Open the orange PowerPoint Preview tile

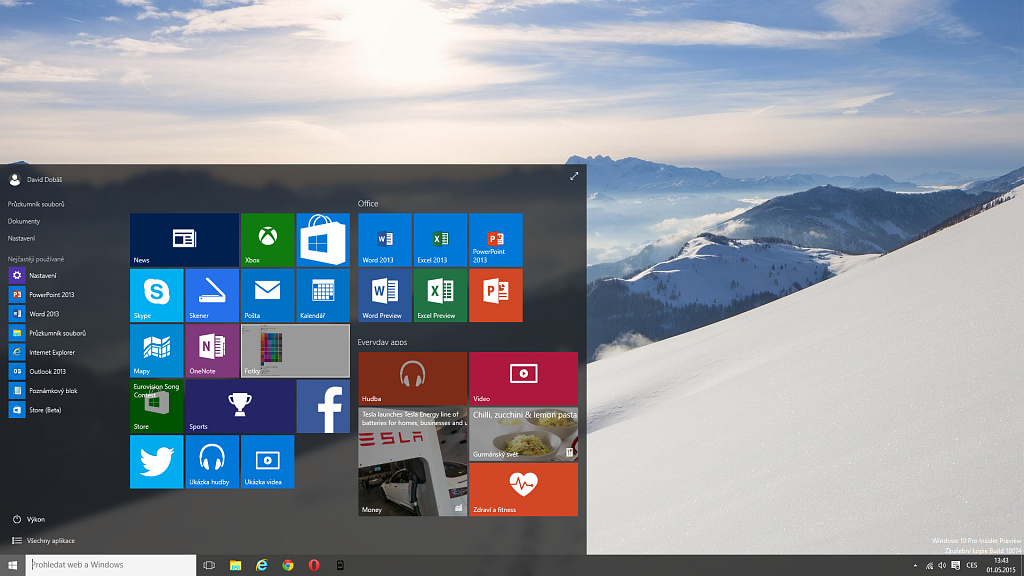click(496, 295)
